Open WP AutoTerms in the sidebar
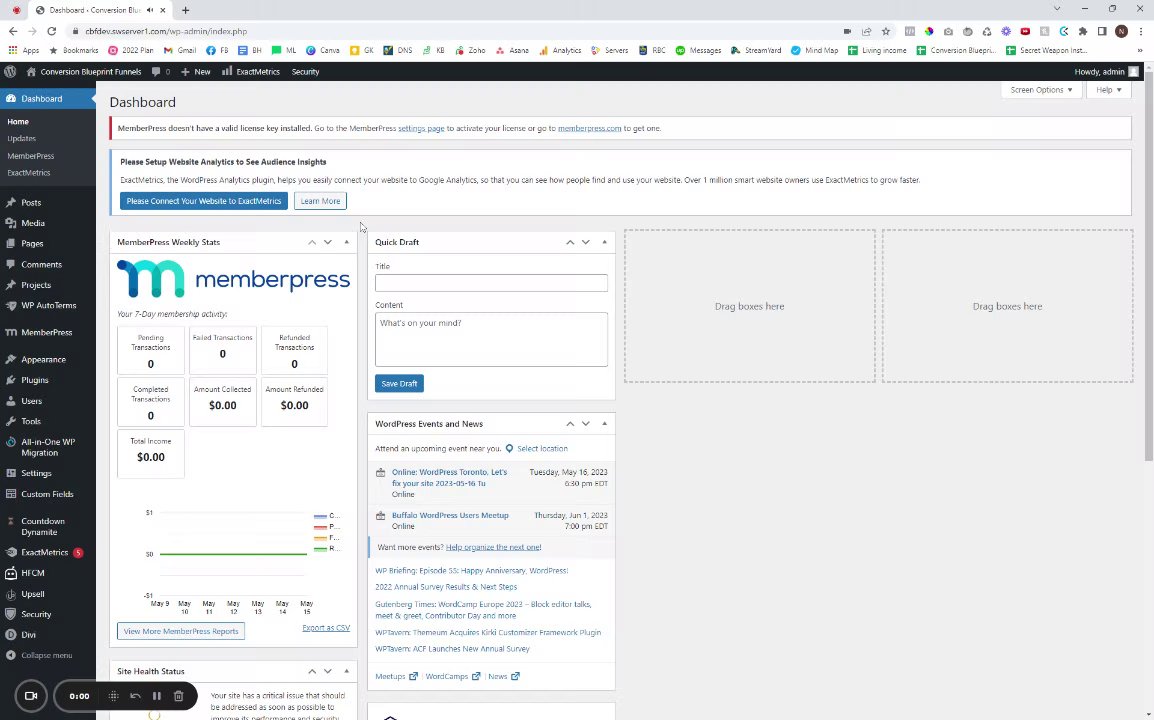 click(48, 306)
